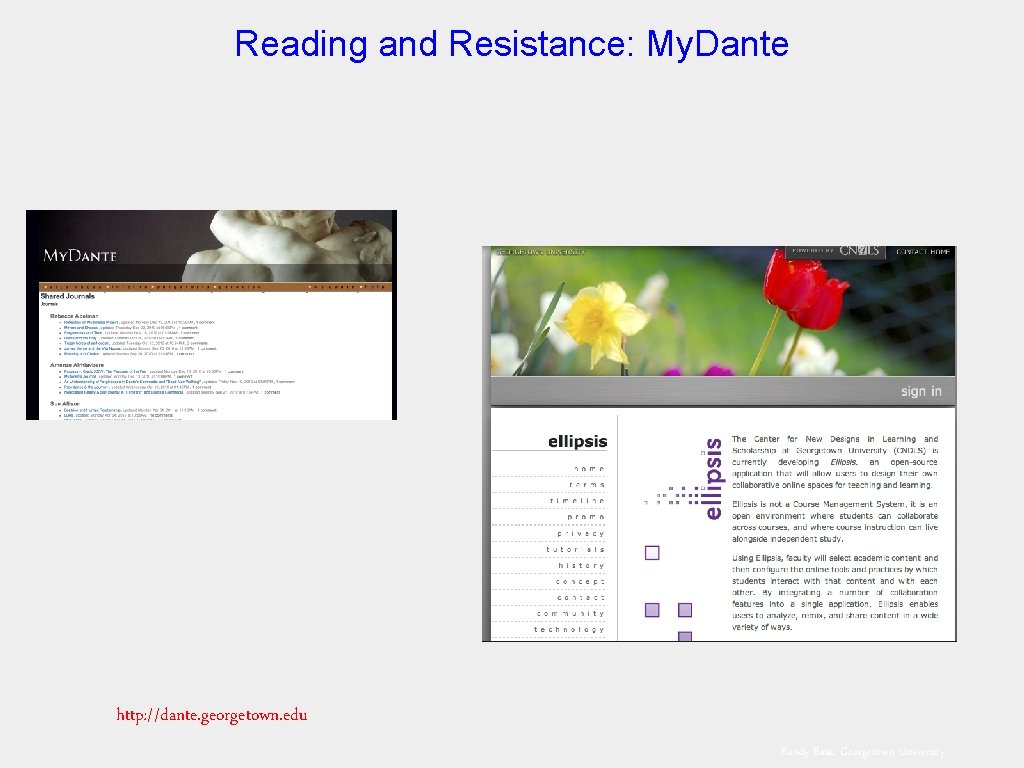The image size is (1024, 768).
Task: Click the single outlined purple square icon
Action: 652,551
